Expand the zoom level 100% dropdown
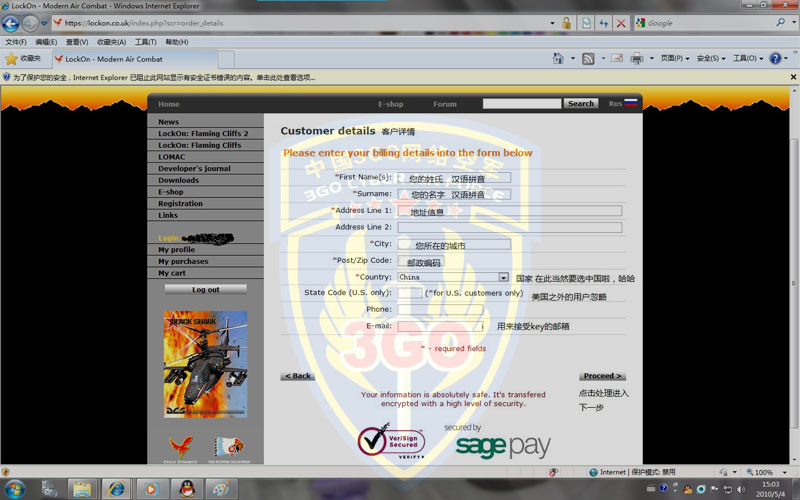 [x=784, y=472]
